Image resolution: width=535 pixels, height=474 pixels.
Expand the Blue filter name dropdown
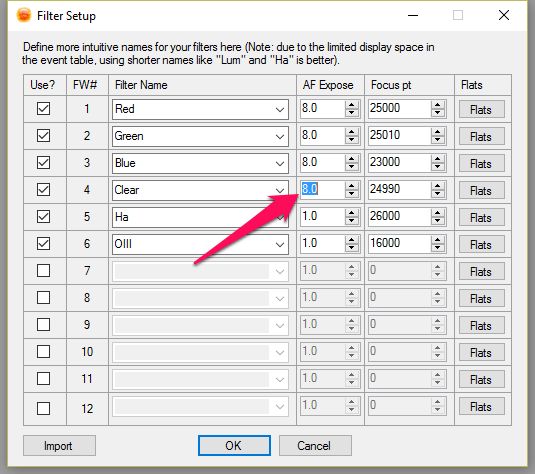pos(280,163)
